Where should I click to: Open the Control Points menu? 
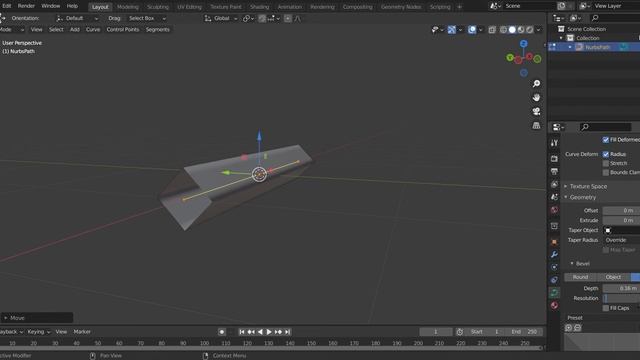pos(123,29)
